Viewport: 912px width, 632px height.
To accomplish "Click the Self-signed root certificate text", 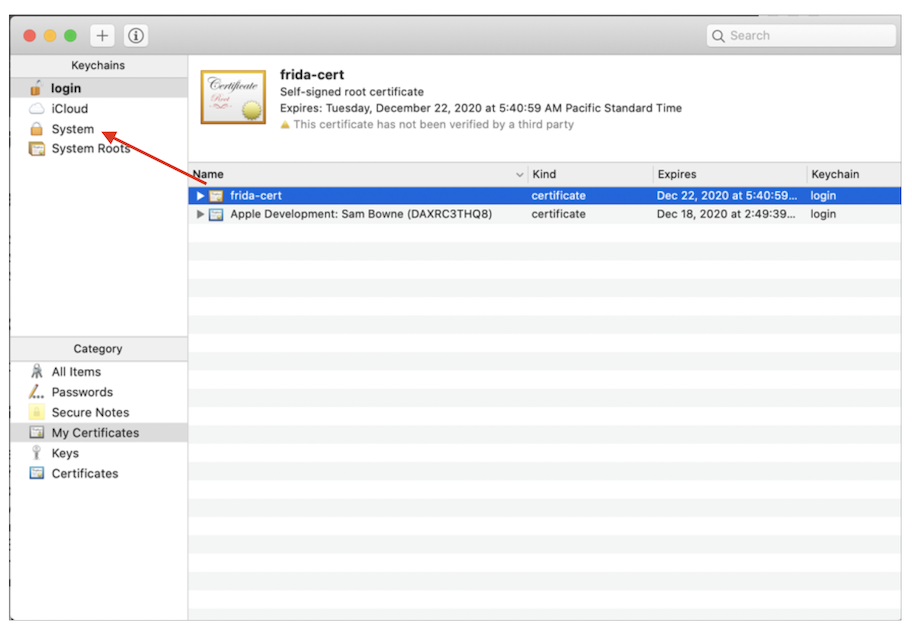I will (352, 92).
